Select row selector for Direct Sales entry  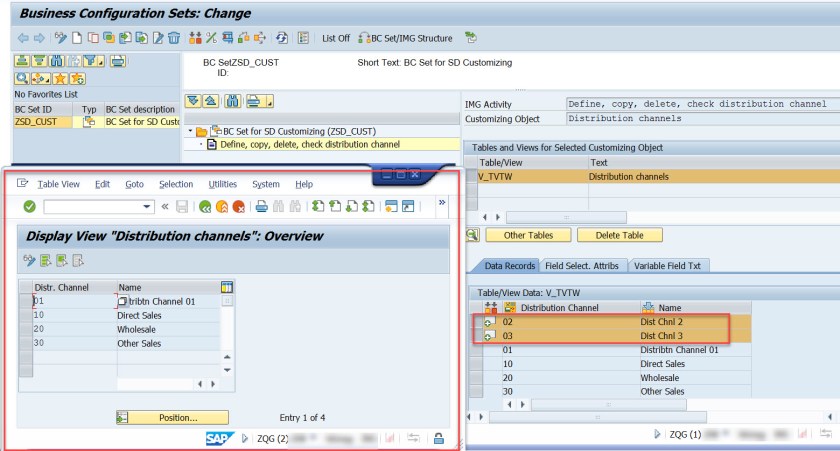tap(25, 315)
